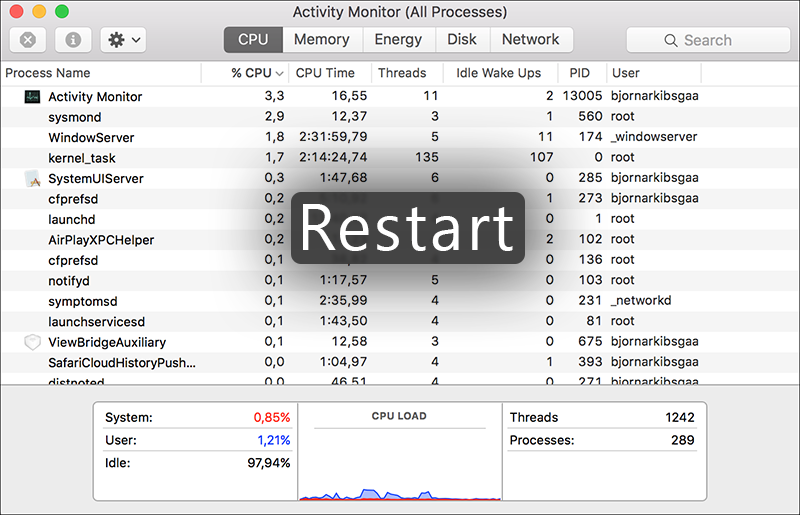The width and height of the screenshot is (800, 515).
Task: Select the Activity Monitor process row
Action: click(400, 96)
